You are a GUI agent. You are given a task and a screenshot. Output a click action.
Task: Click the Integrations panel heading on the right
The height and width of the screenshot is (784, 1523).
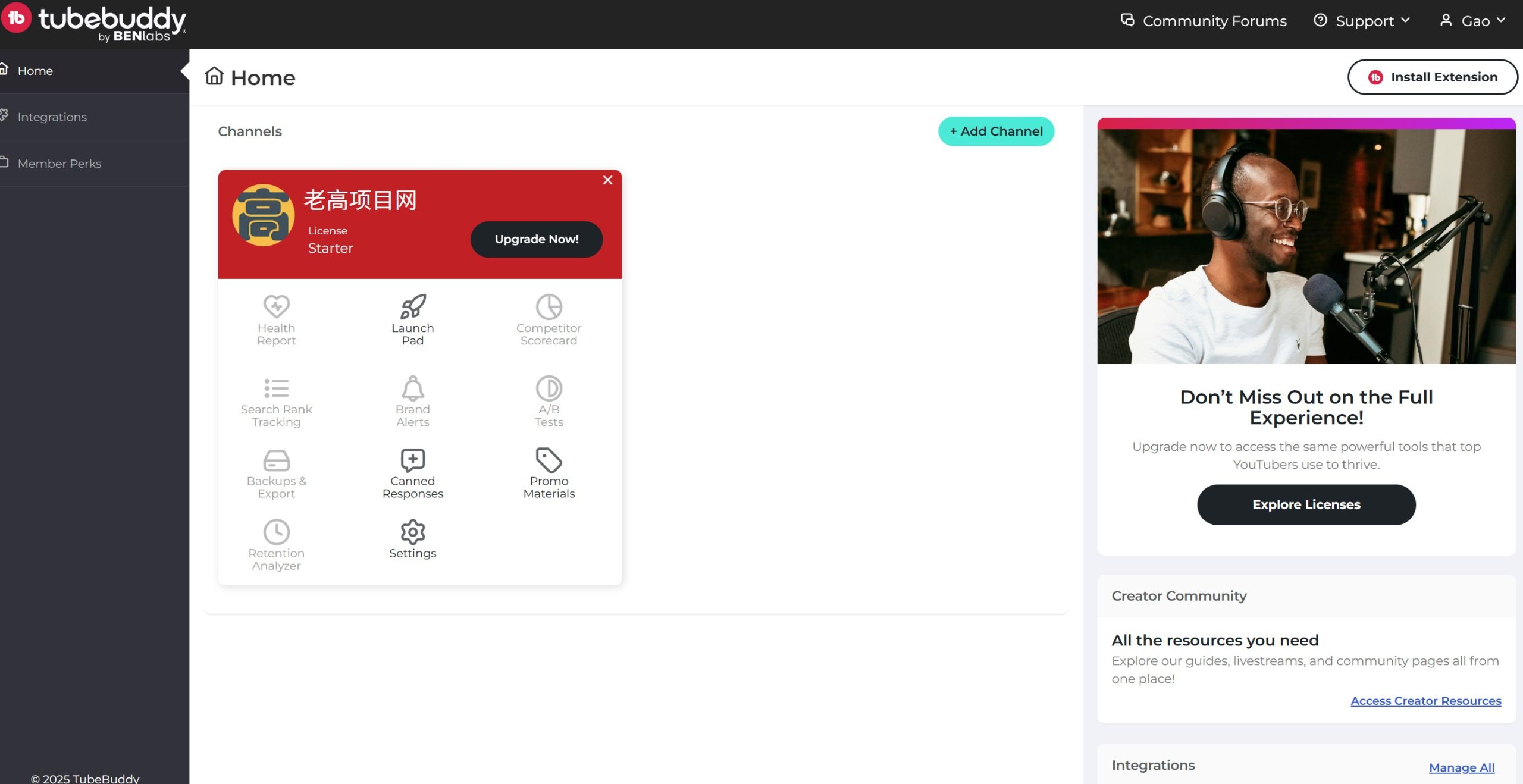(1152, 765)
